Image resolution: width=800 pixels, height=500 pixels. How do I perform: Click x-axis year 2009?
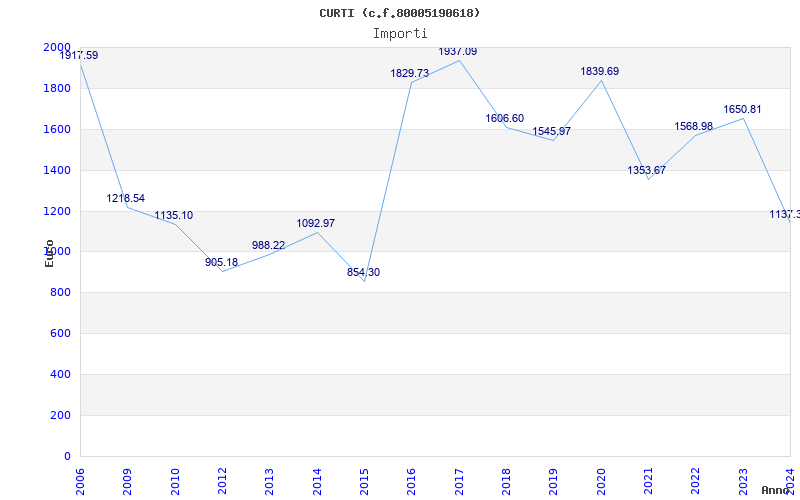coord(127,482)
